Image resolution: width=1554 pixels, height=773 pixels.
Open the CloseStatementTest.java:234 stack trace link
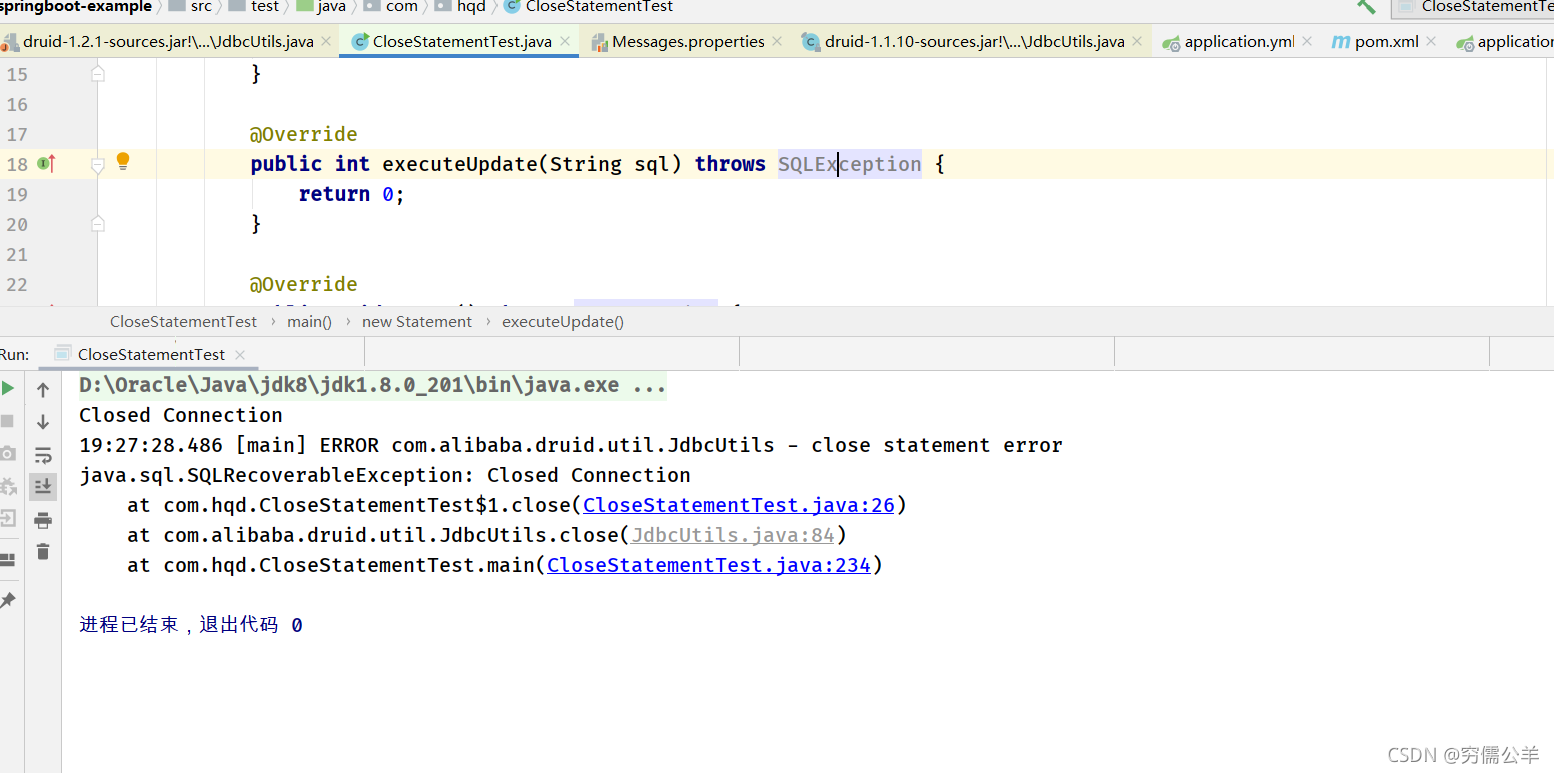click(x=709, y=565)
